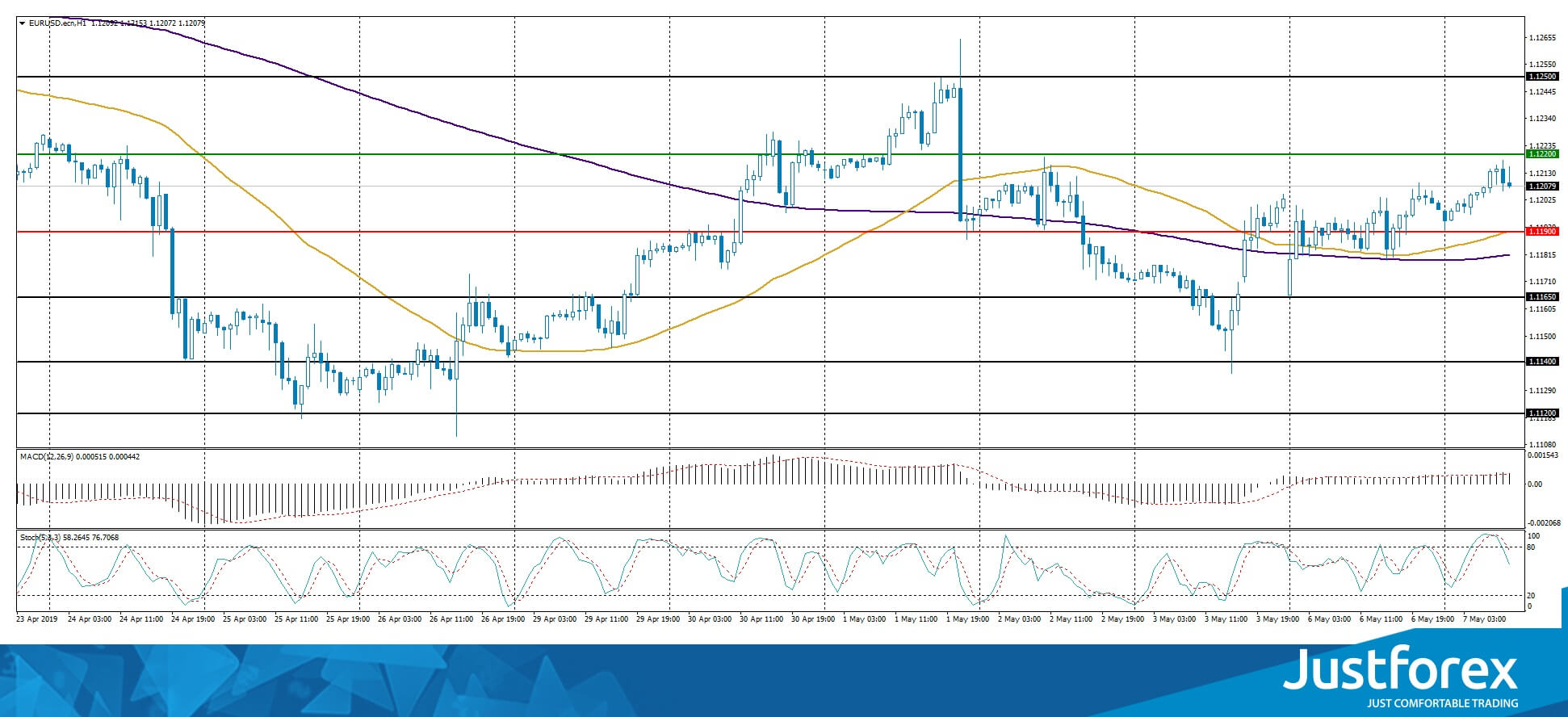
Task: Click the 0.001543 MACD scale value
Action: [x=1542, y=456]
